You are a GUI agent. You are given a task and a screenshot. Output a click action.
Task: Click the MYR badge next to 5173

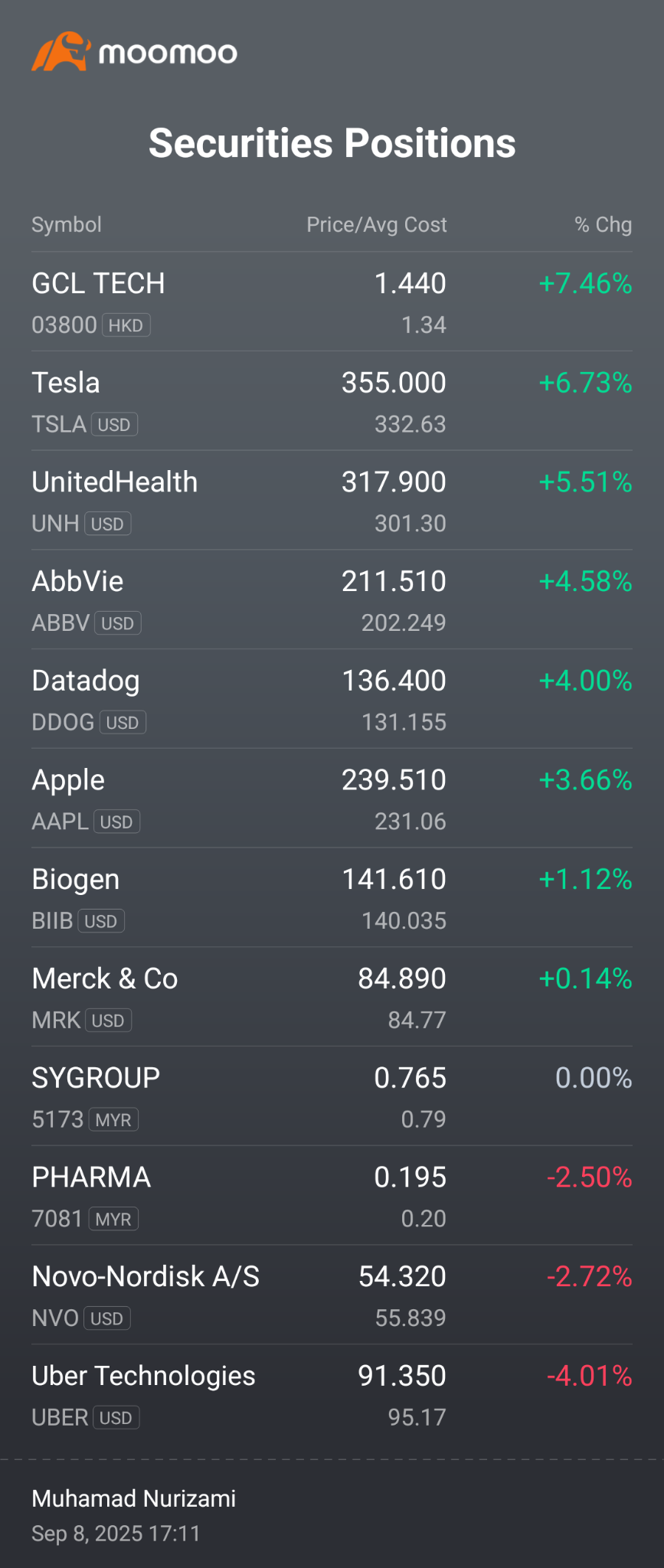113,1120
